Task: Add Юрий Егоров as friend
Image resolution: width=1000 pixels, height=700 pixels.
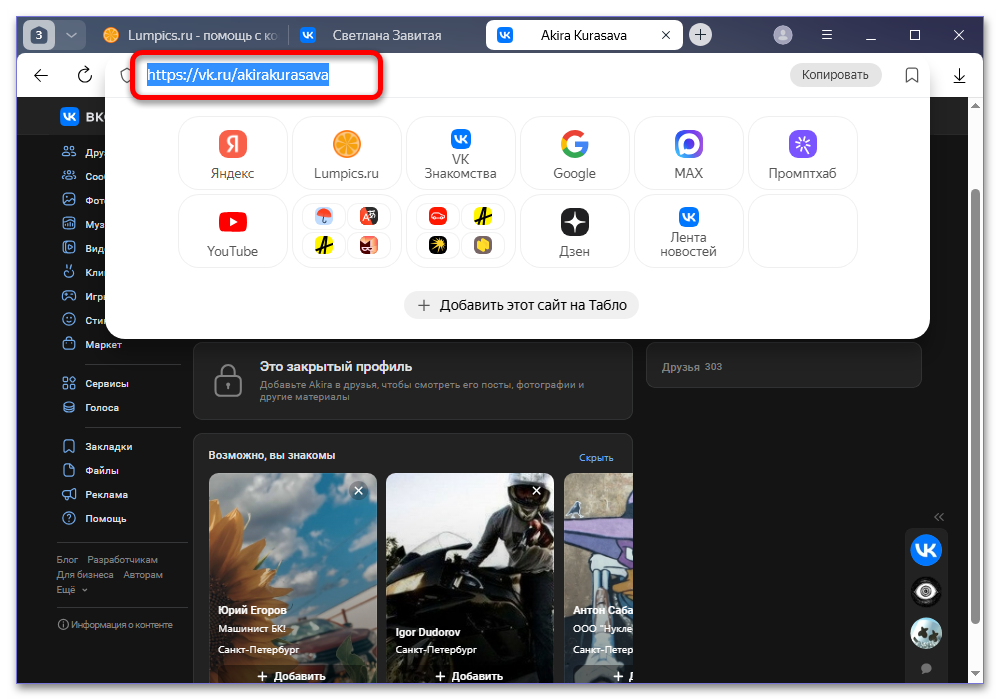Action: point(291,676)
